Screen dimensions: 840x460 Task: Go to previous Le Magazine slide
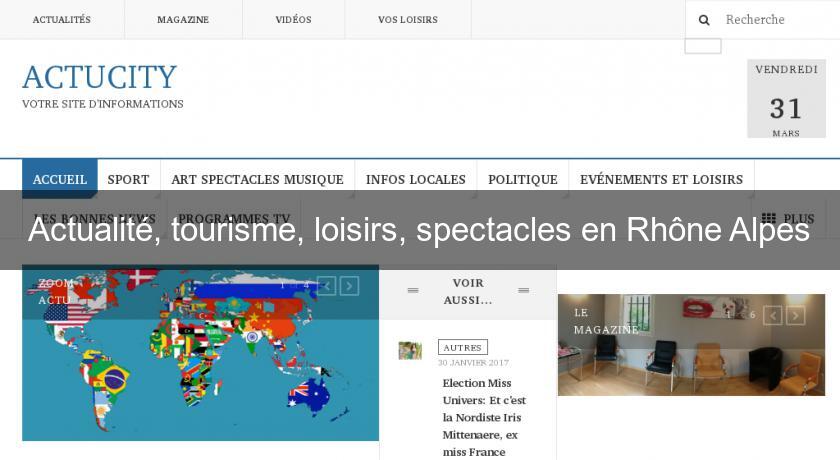772,315
